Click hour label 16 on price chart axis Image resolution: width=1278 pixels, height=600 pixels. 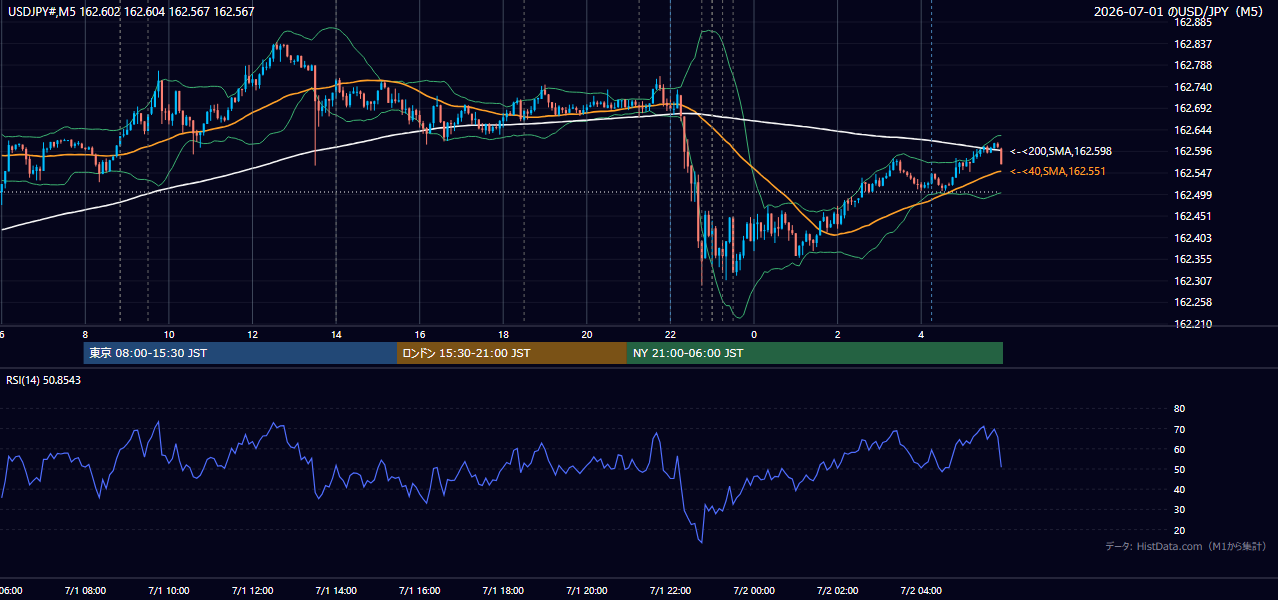[x=420, y=334]
